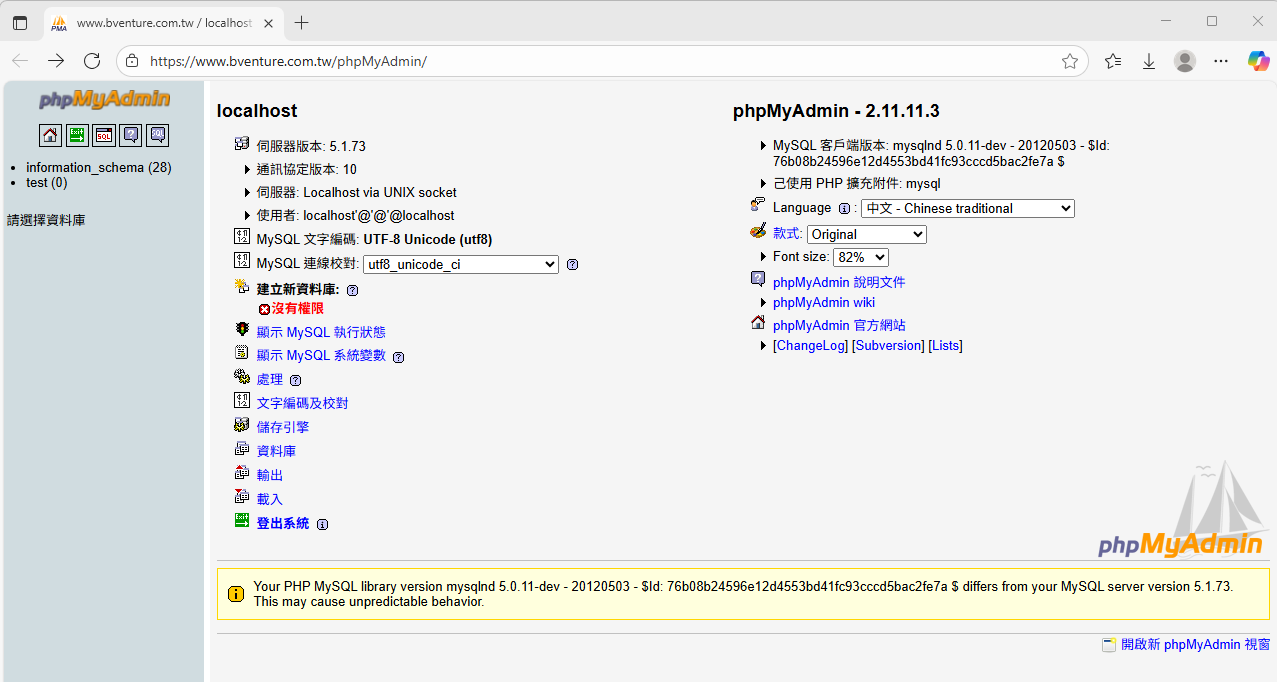Image resolution: width=1277 pixels, height=682 pixels.
Task: Open phpMyAdmin 說明文件 link
Action: coord(839,283)
